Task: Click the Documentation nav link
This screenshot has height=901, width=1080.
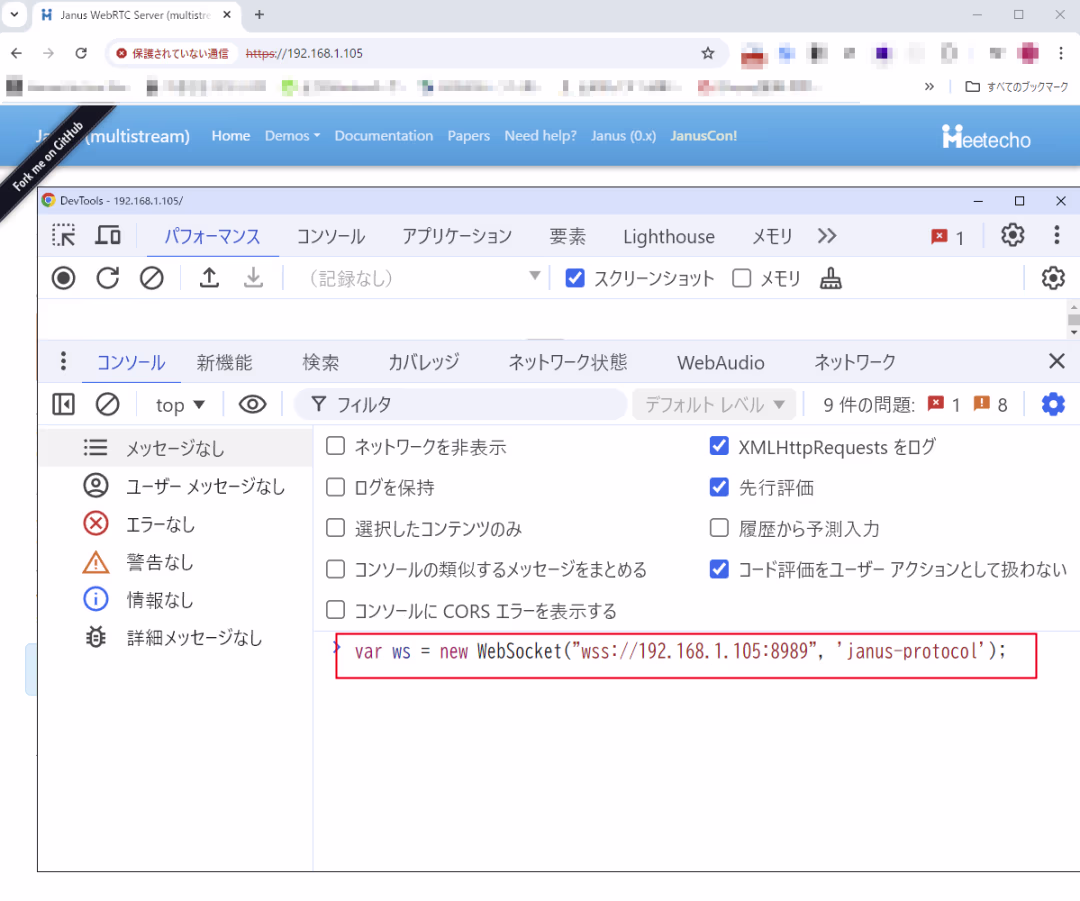Action: click(384, 136)
